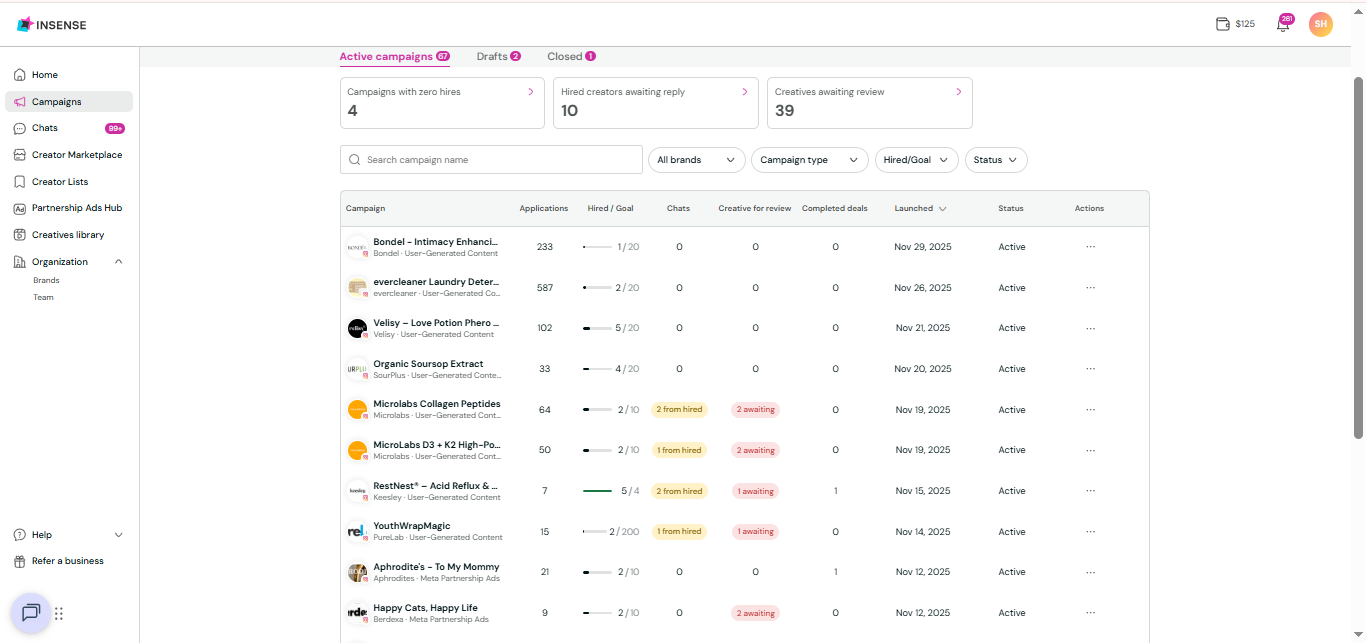
Task: Click '2 awaiting' for MicroLabs D3 + K2
Action: click(755, 450)
